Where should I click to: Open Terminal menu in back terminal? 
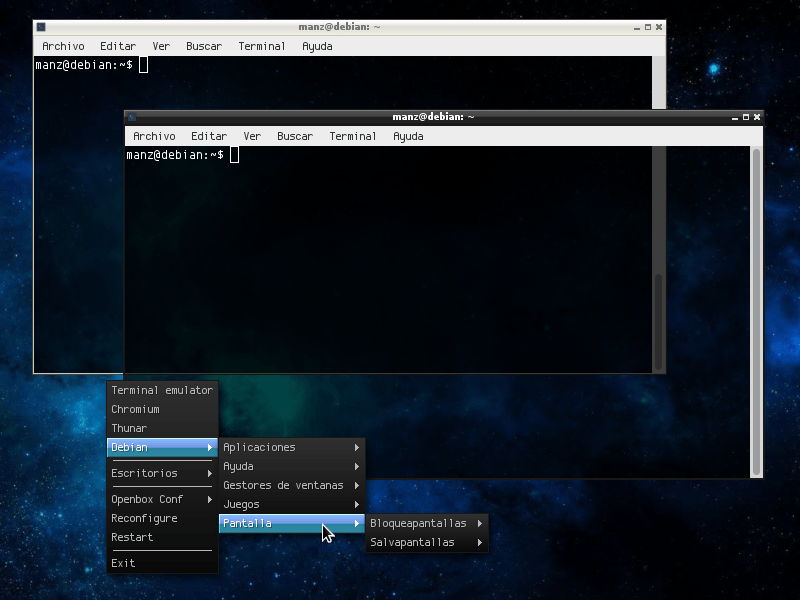coord(262,46)
